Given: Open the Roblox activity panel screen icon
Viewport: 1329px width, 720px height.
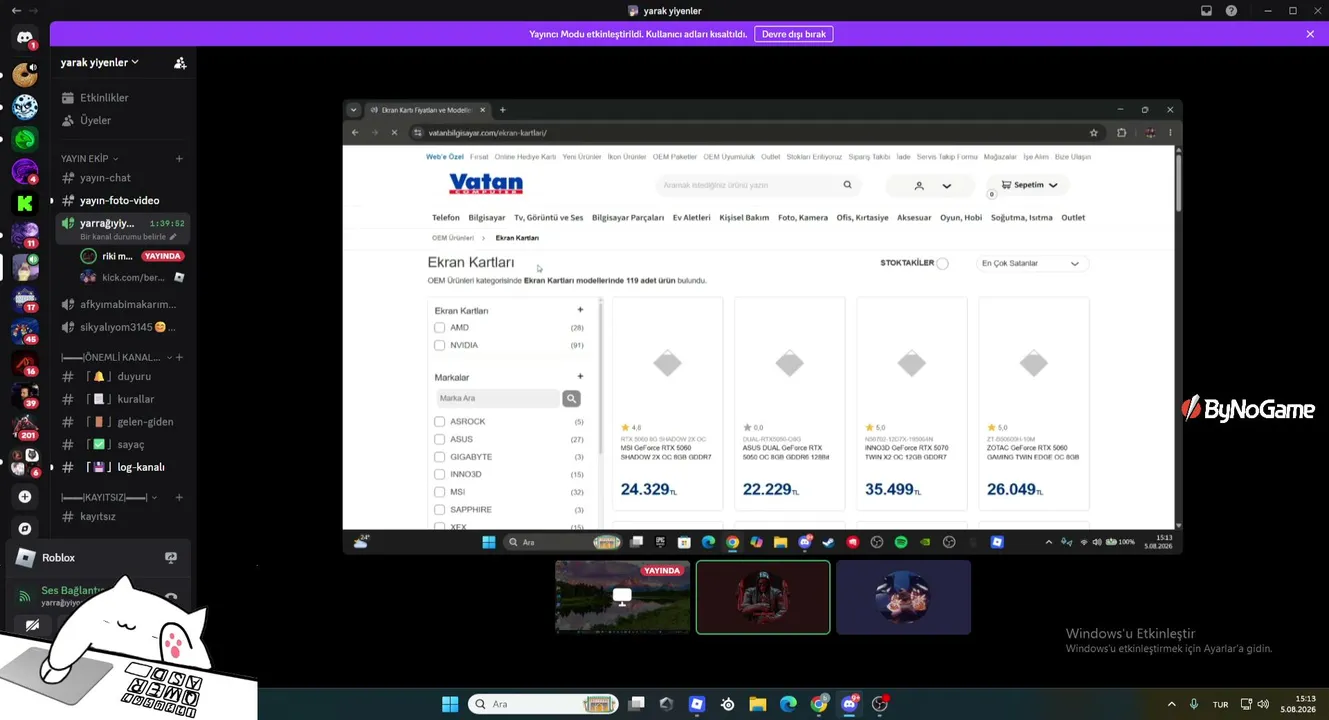Looking at the screenshot, I should tap(171, 558).
